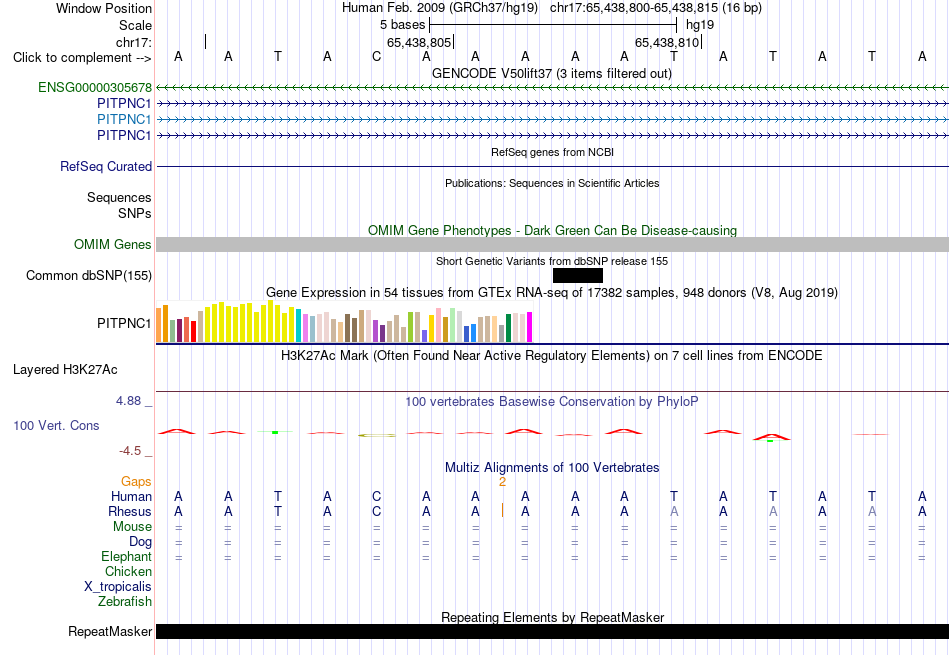Open the RepeatMasker track label
950x655 pixels.
[x=110, y=631]
